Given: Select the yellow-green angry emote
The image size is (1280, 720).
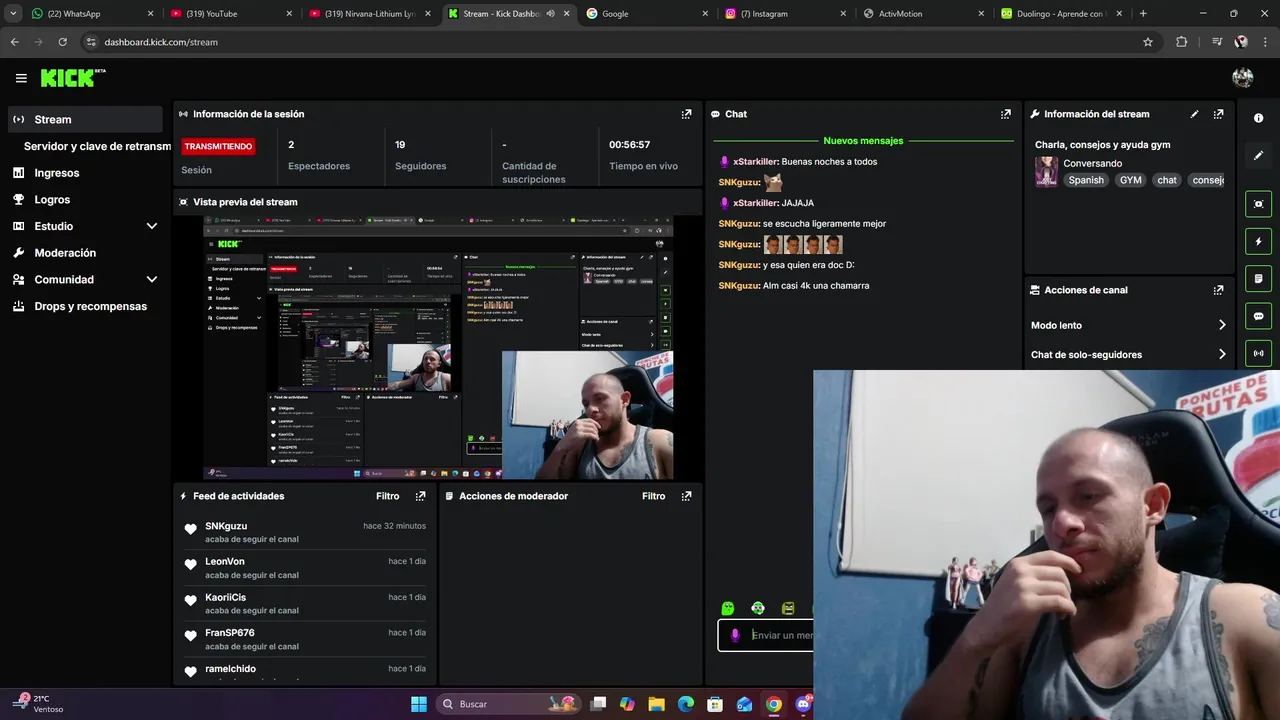Looking at the screenshot, I should [788, 608].
